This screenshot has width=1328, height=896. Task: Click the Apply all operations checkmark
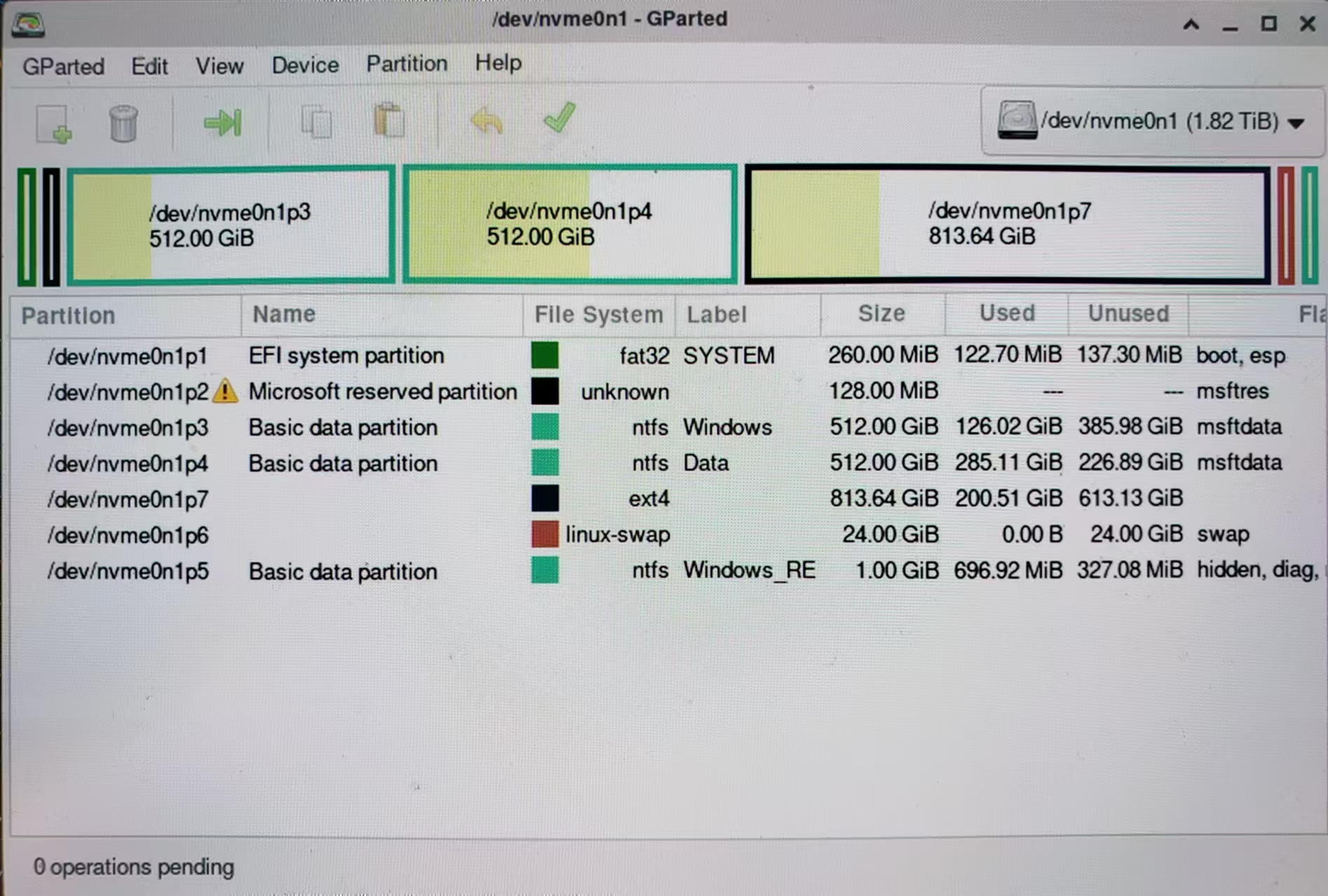[x=559, y=118]
